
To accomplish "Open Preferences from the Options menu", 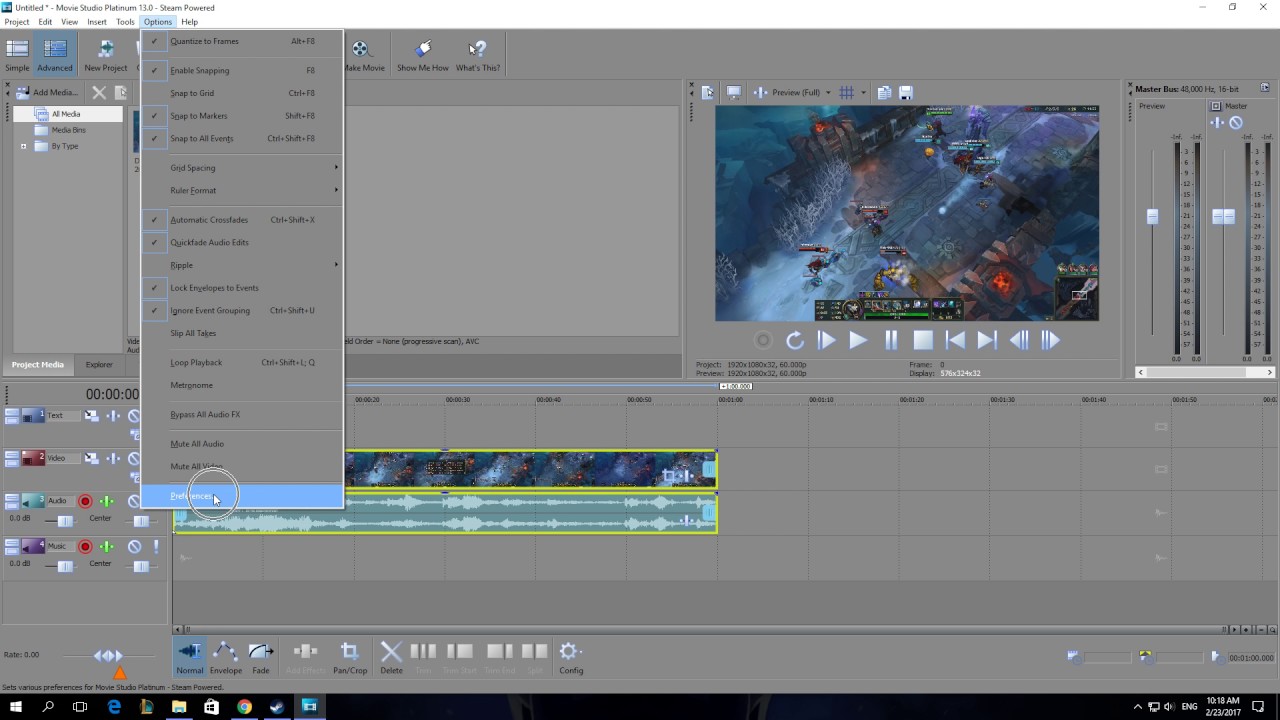I will click(x=242, y=496).
